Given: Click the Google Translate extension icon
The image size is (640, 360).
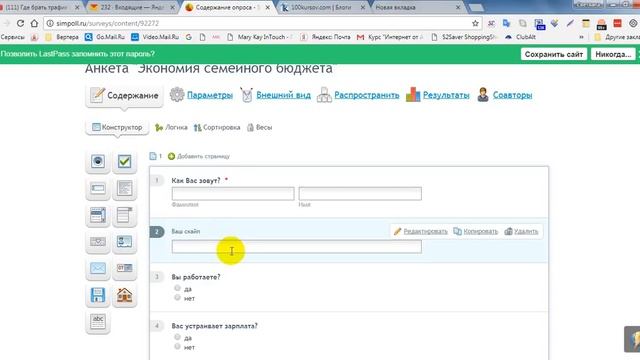Looking at the screenshot, I should point(507,24).
